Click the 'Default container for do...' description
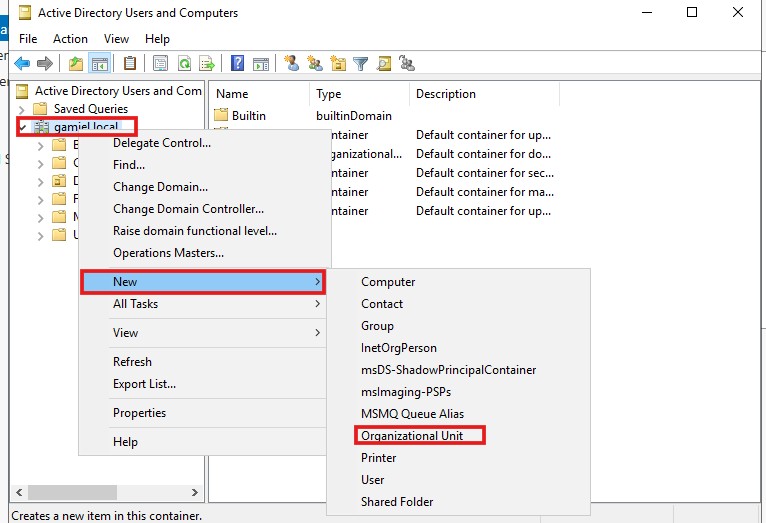Viewport: 766px width, 523px height. pyautogui.click(x=483, y=154)
